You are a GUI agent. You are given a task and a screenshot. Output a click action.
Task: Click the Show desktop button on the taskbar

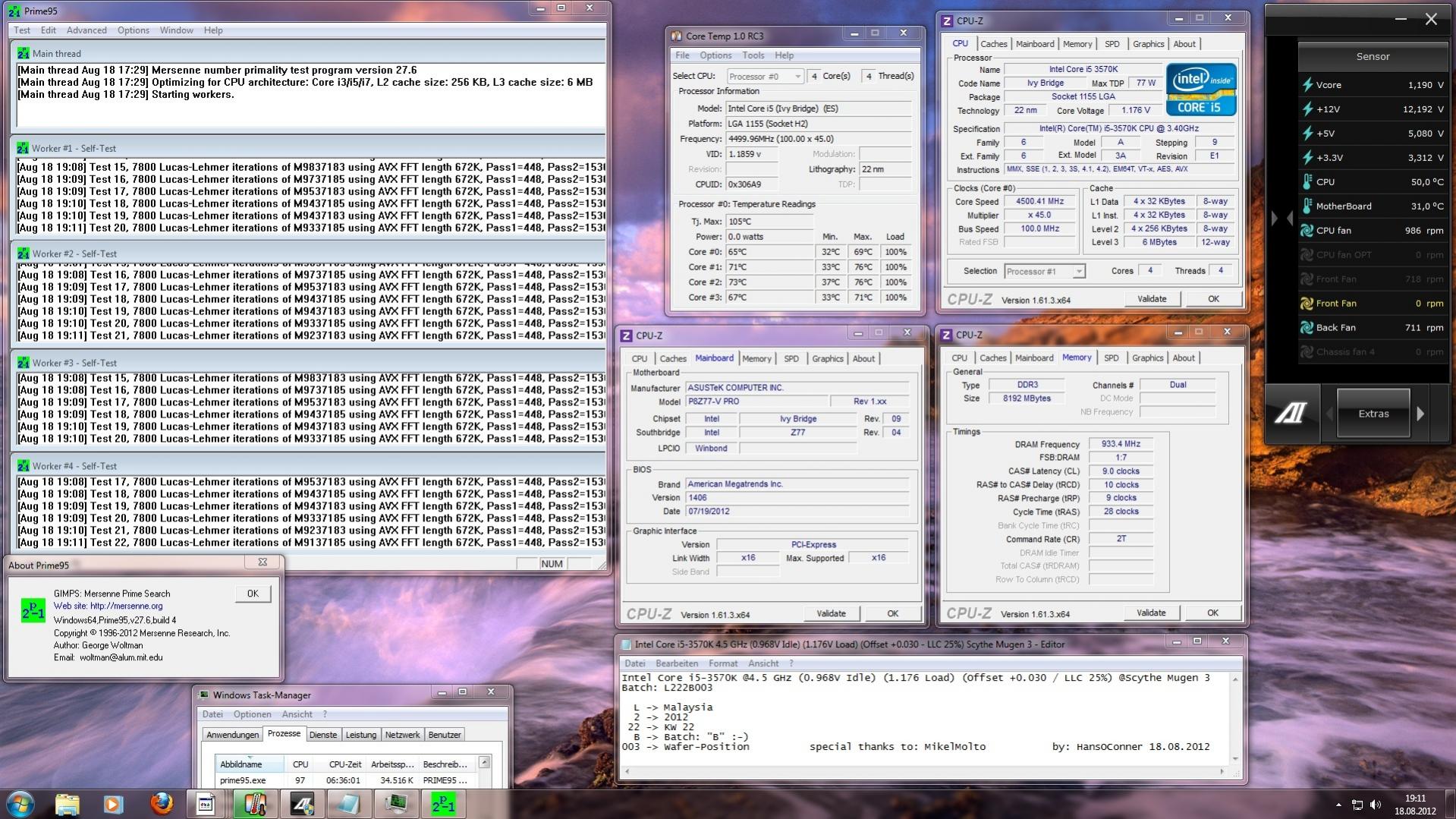(x=1450, y=804)
